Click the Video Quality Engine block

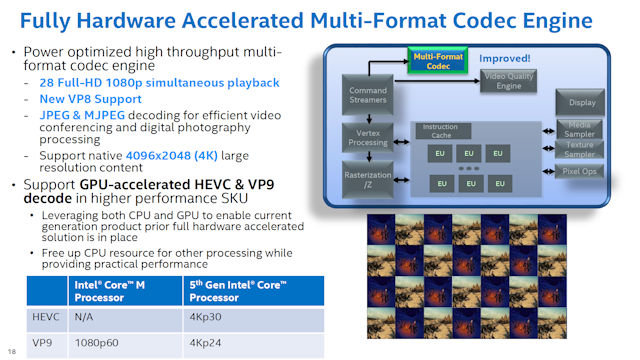pyautogui.click(x=509, y=81)
